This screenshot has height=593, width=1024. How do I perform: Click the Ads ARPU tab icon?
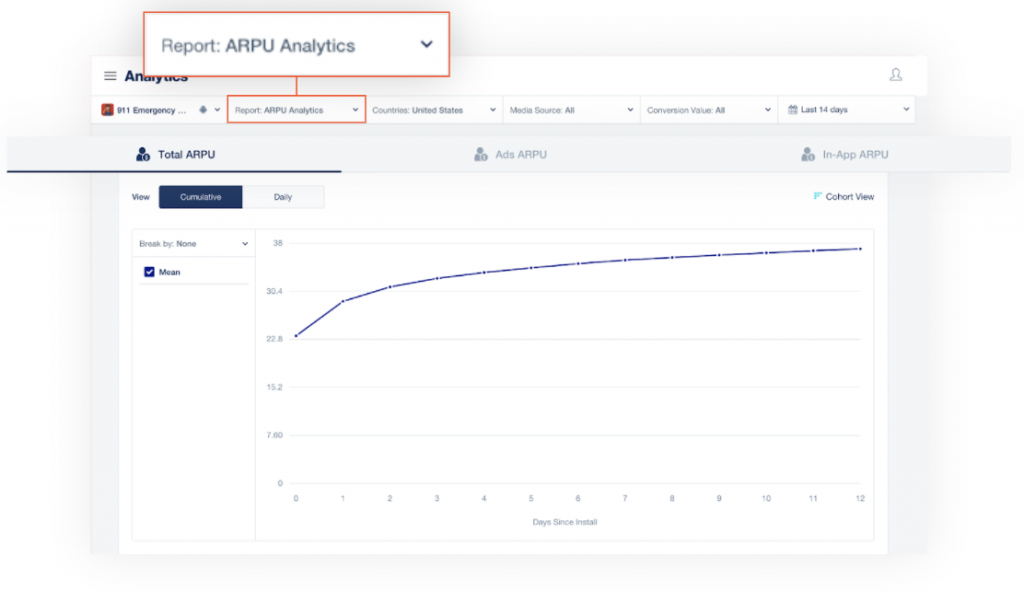pyautogui.click(x=480, y=155)
